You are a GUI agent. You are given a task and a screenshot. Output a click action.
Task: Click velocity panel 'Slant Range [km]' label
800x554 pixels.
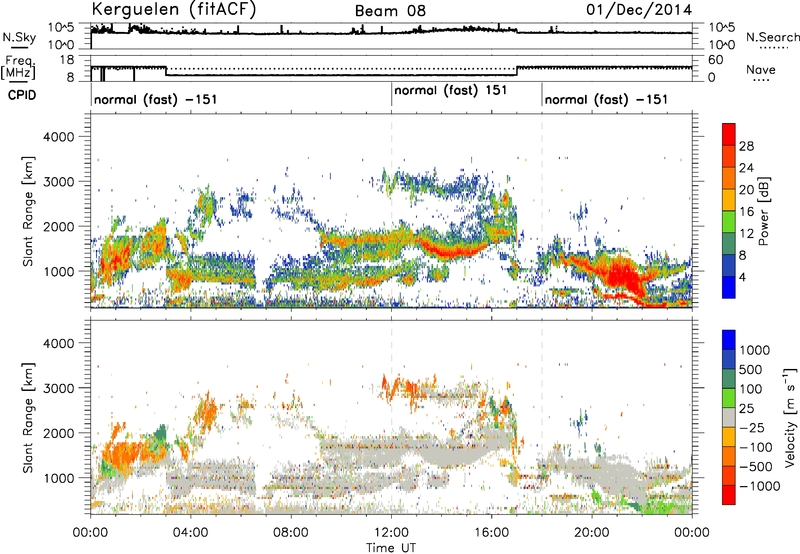[28, 418]
